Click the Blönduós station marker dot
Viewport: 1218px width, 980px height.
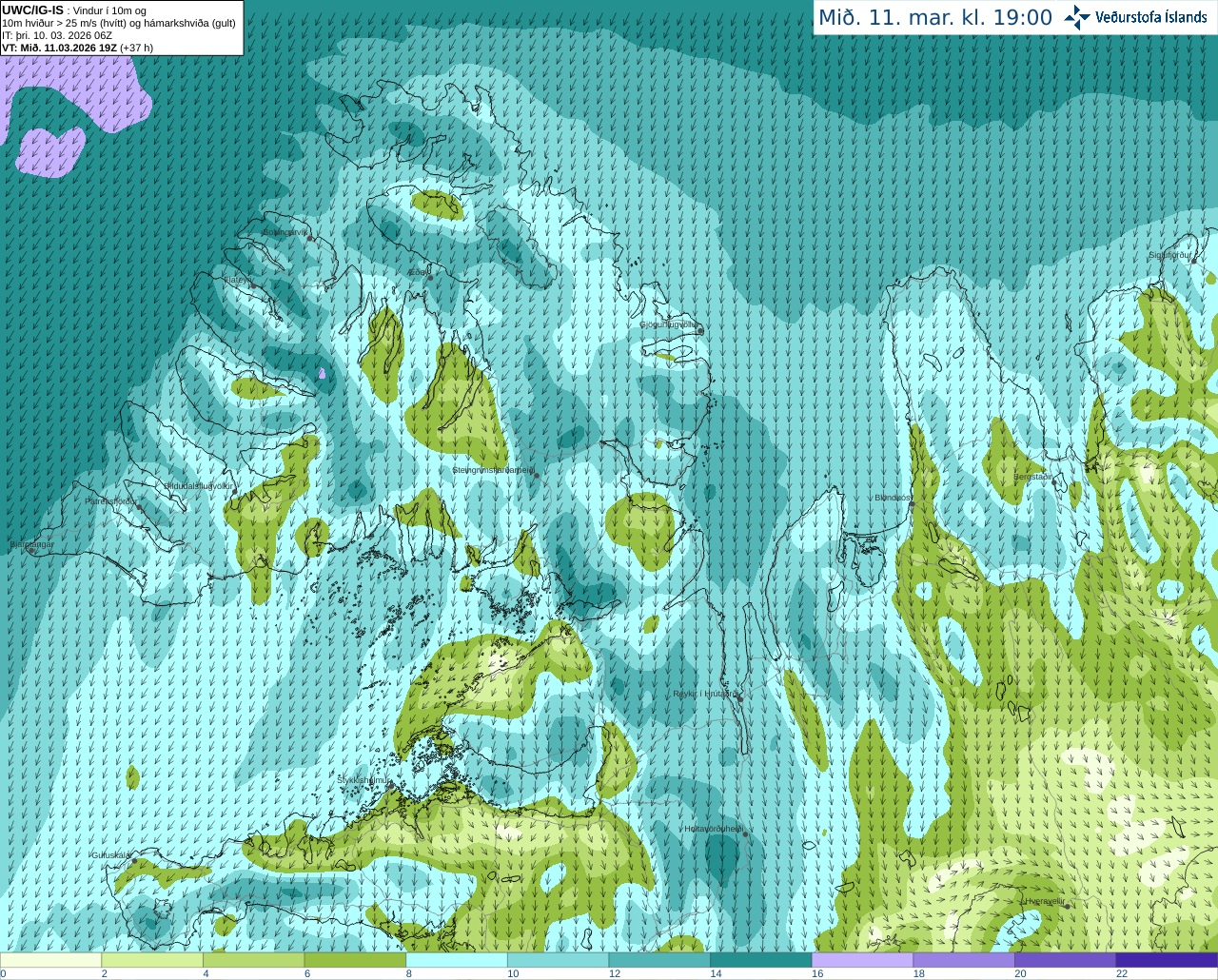click(x=912, y=504)
